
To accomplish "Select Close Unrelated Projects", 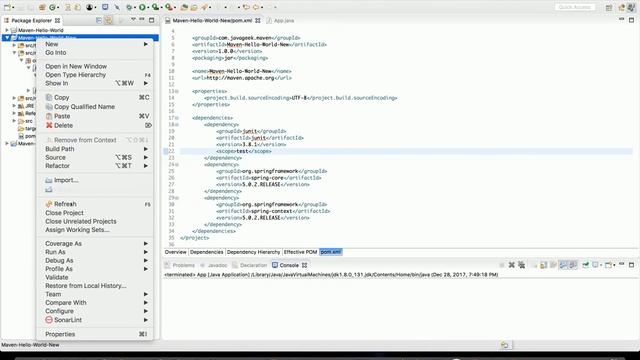I will pos(95,221).
